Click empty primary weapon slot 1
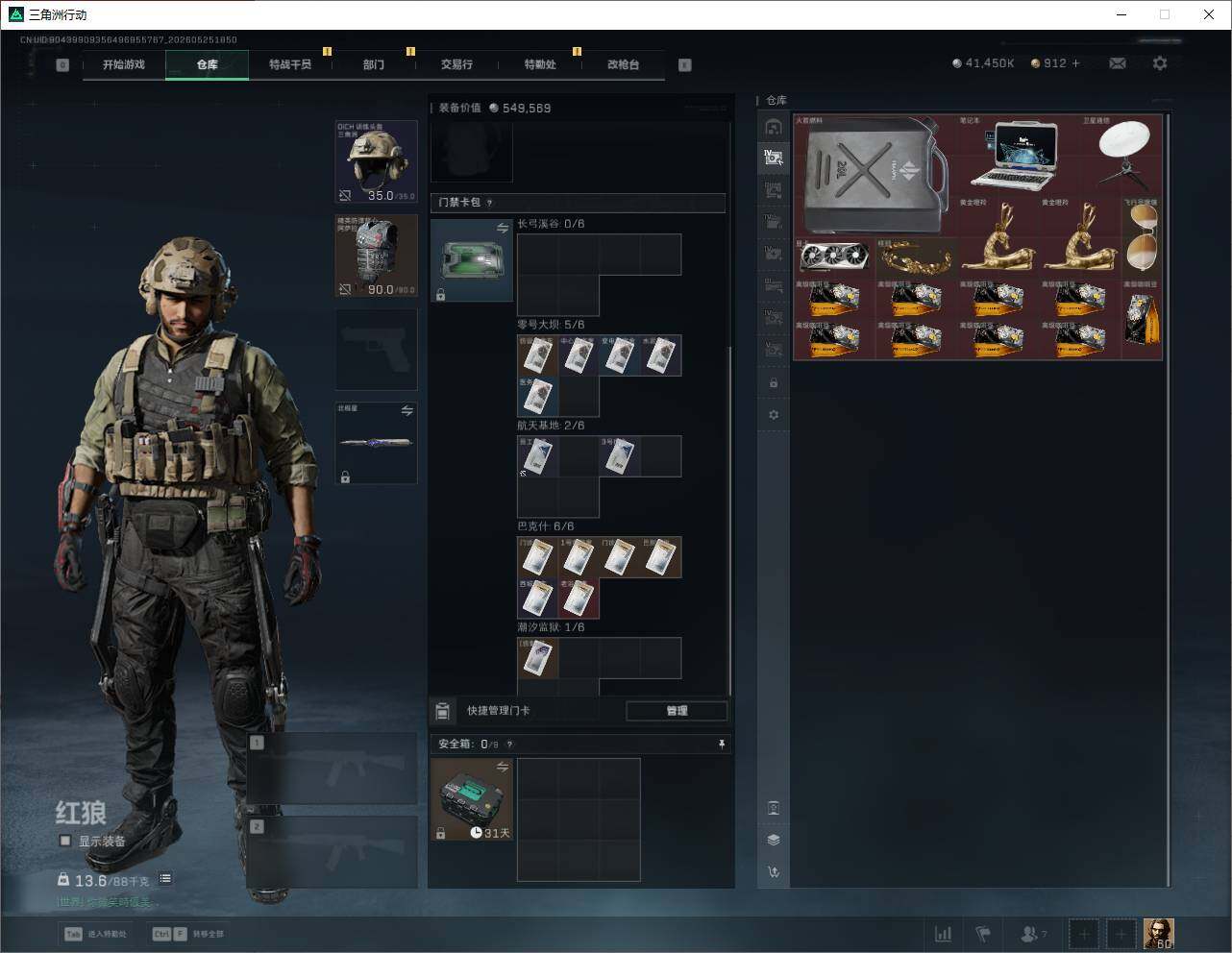1232x953 pixels. click(x=333, y=769)
